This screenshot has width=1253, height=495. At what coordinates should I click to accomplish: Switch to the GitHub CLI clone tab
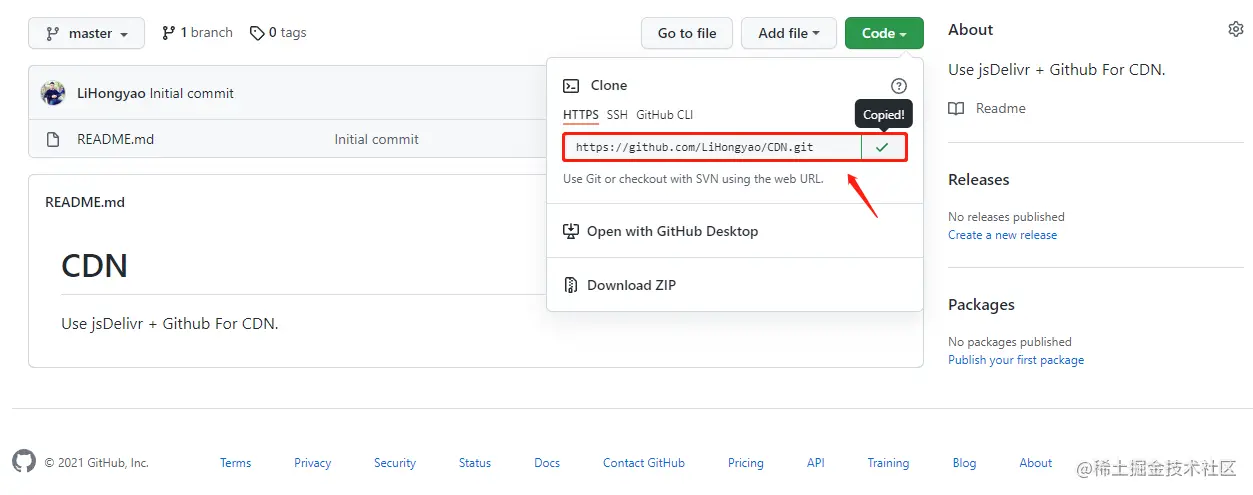point(664,115)
